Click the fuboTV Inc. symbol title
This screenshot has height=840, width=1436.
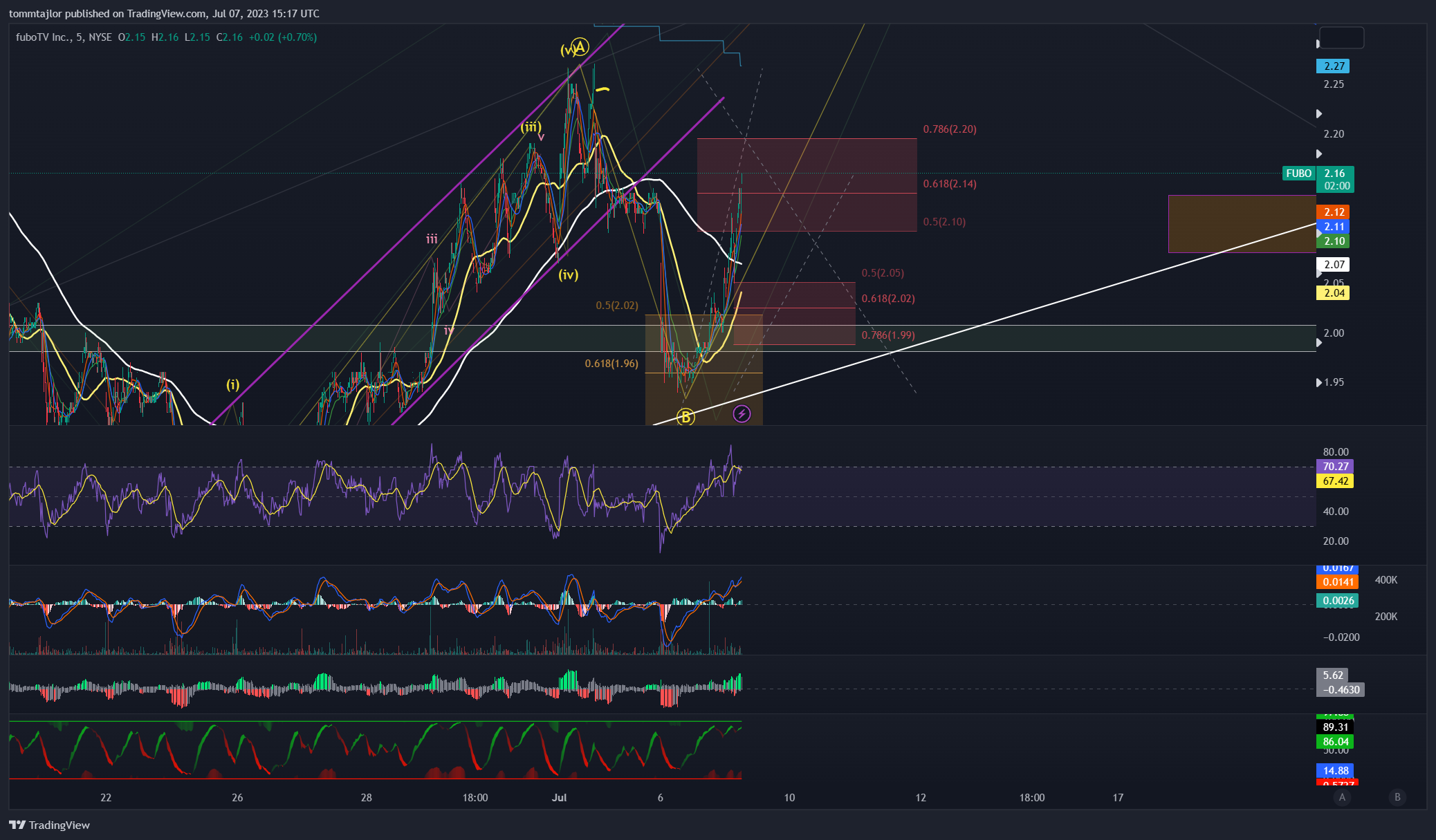pyautogui.click(x=43, y=37)
